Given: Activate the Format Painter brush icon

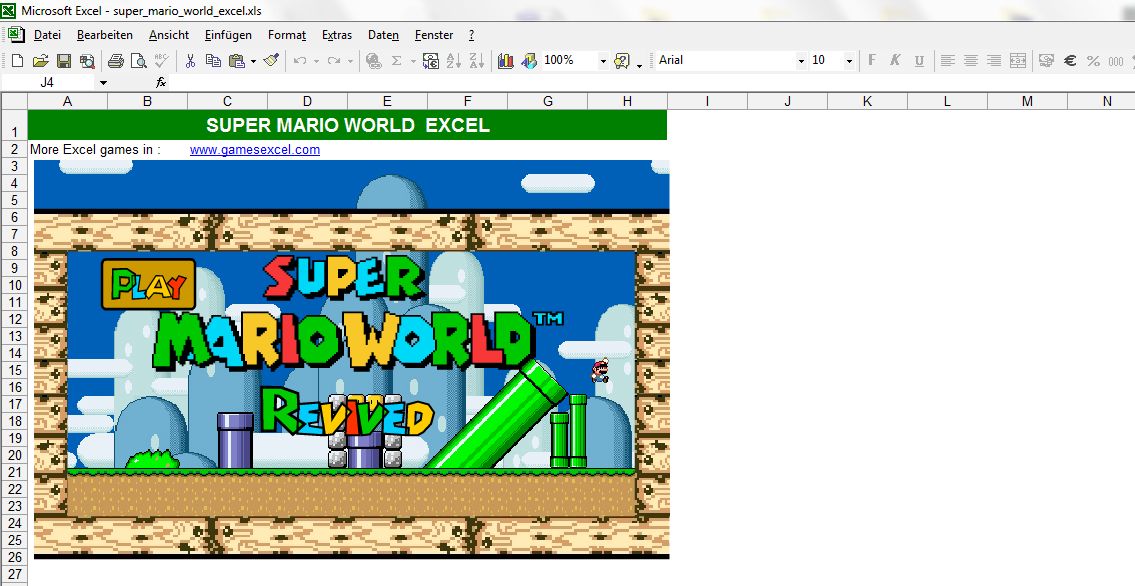Looking at the screenshot, I should [x=271, y=61].
